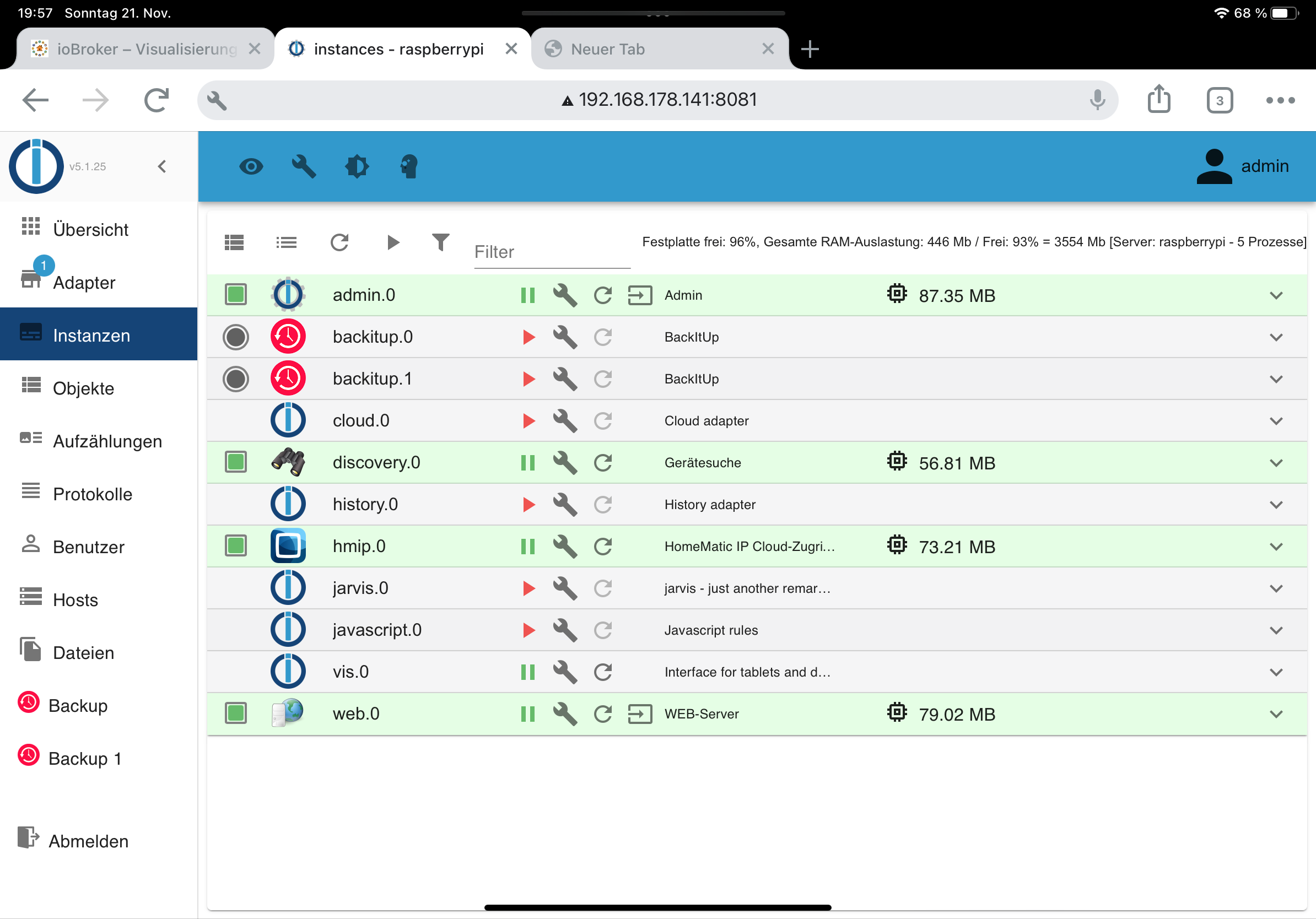Open Objekte in the sidebar
The height and width of the screenshot is (919, 1316).
pyautogui.click(x=84, y=388)
